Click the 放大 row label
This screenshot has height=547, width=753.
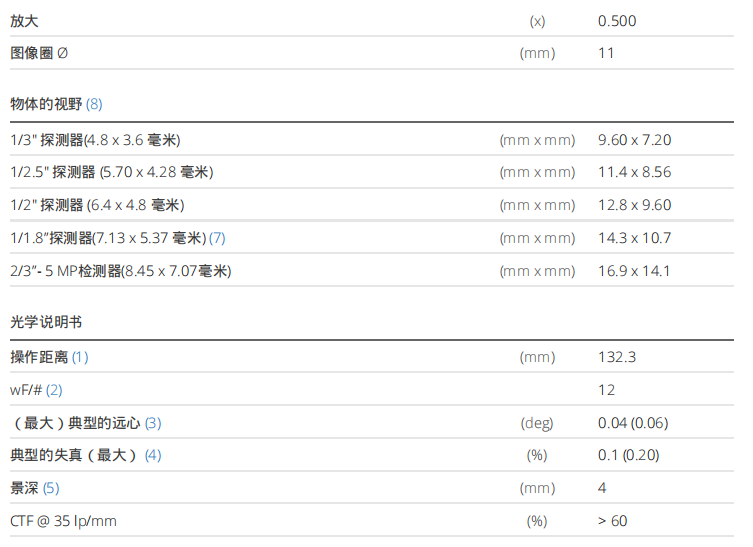click(25, 21)
